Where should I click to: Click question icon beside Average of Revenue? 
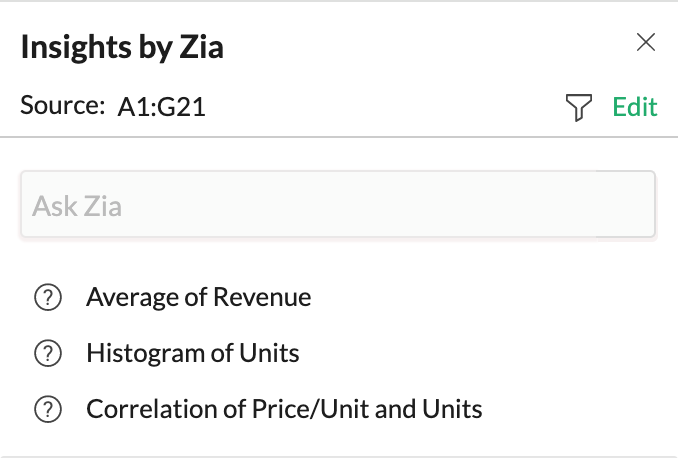[x=47, y=297]
